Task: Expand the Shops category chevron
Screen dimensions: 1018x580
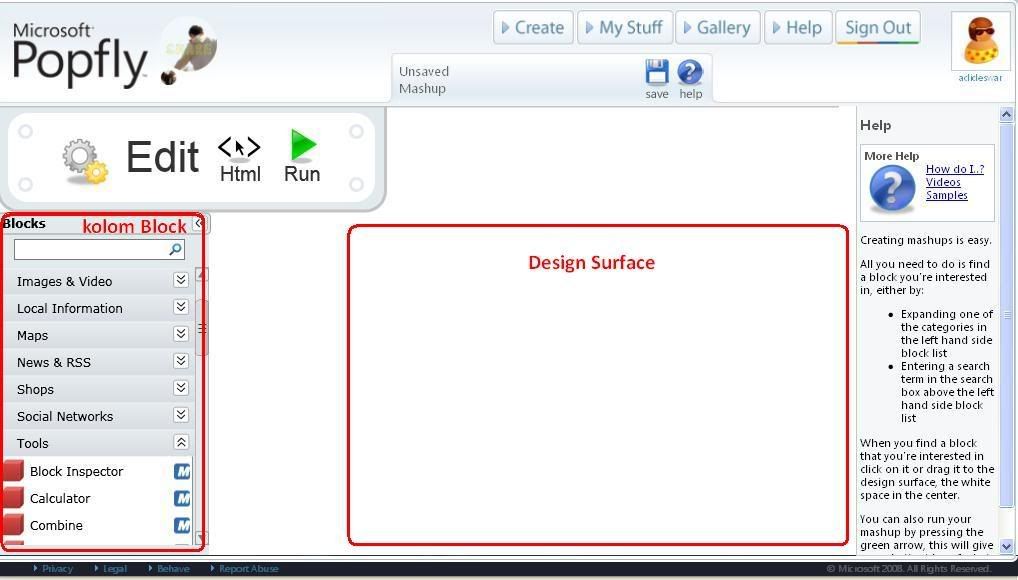Action: (180, 388)
